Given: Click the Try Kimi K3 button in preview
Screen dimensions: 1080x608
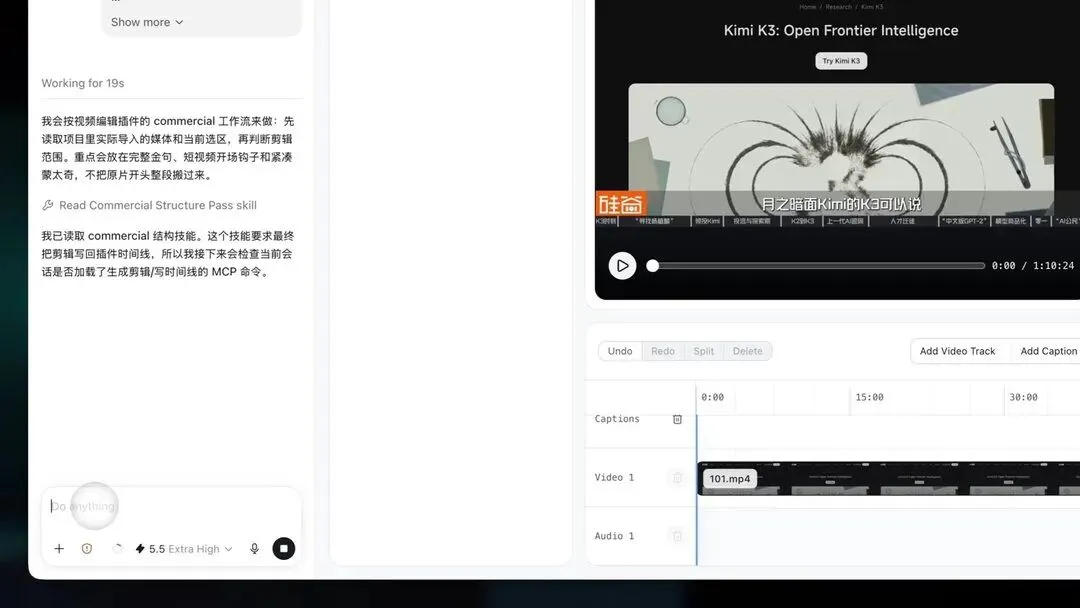Looking at the screenshot, I should pos(841,61).
